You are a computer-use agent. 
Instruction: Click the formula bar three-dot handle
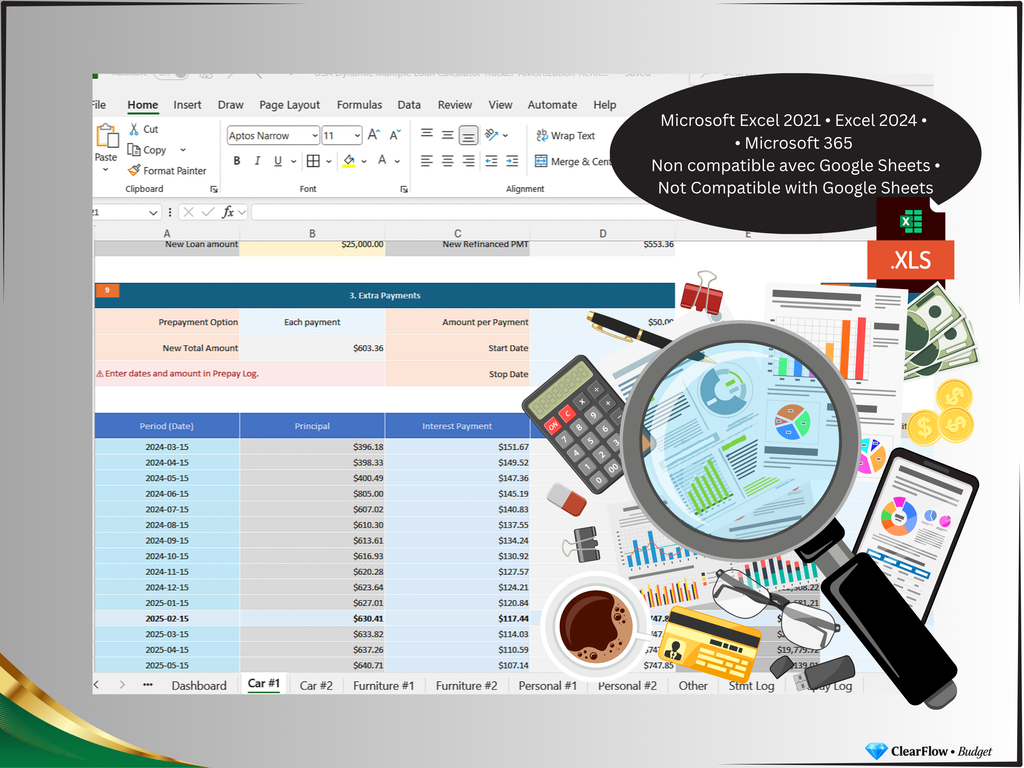[x=170, y=212]
